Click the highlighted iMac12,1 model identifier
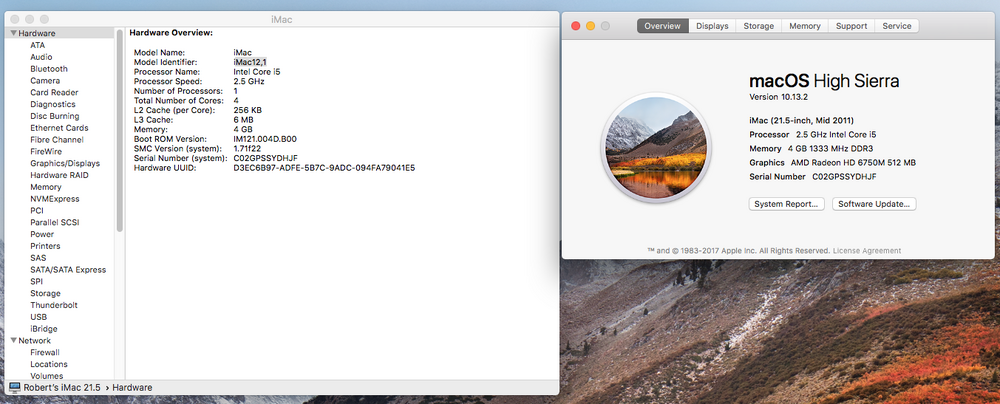This screenshot has width=1000, height=404. point(250,62)
